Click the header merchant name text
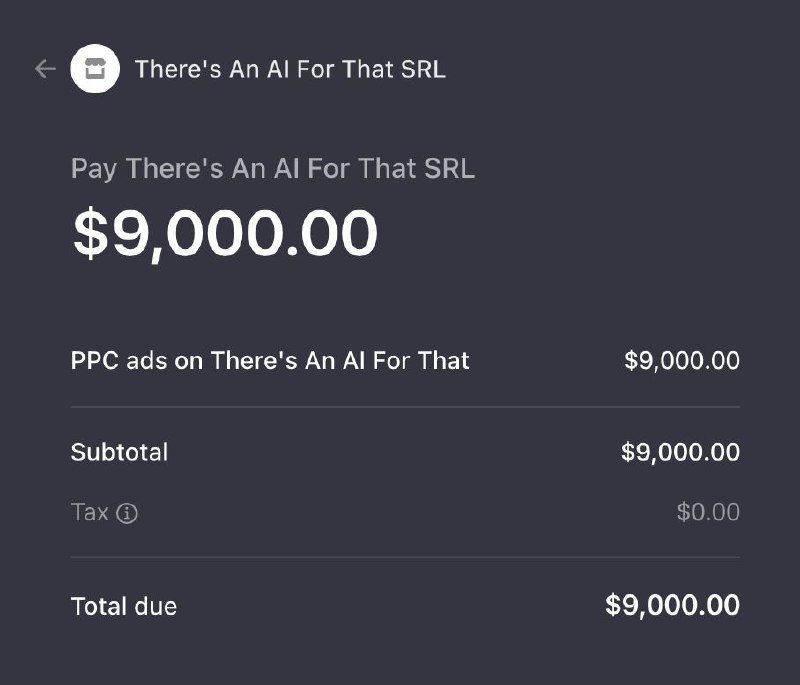Image resolution: width=800 pixels, height=685 pixels. [290, 69]
